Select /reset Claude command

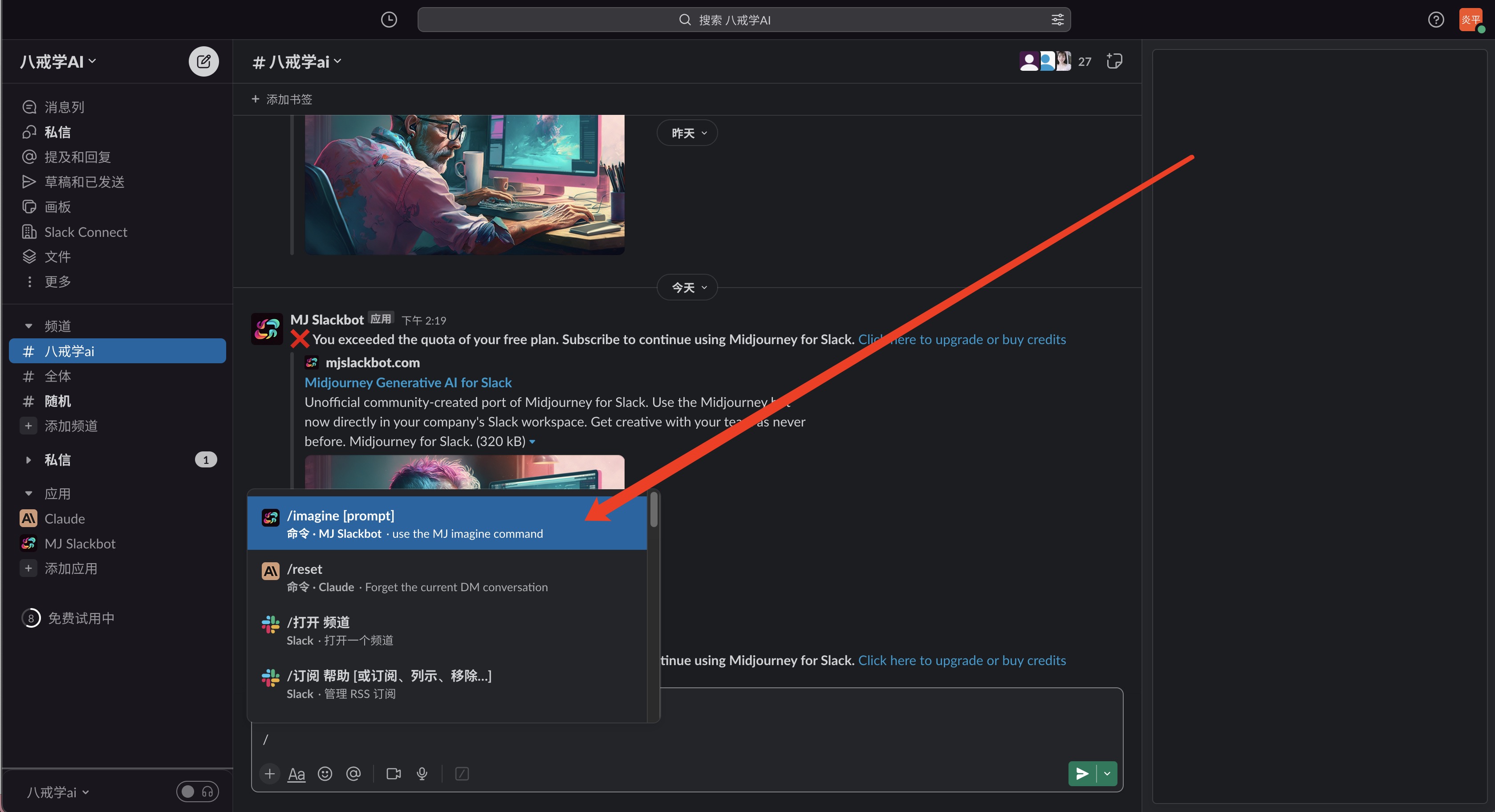pyautogui.click(x=447, y=577)
